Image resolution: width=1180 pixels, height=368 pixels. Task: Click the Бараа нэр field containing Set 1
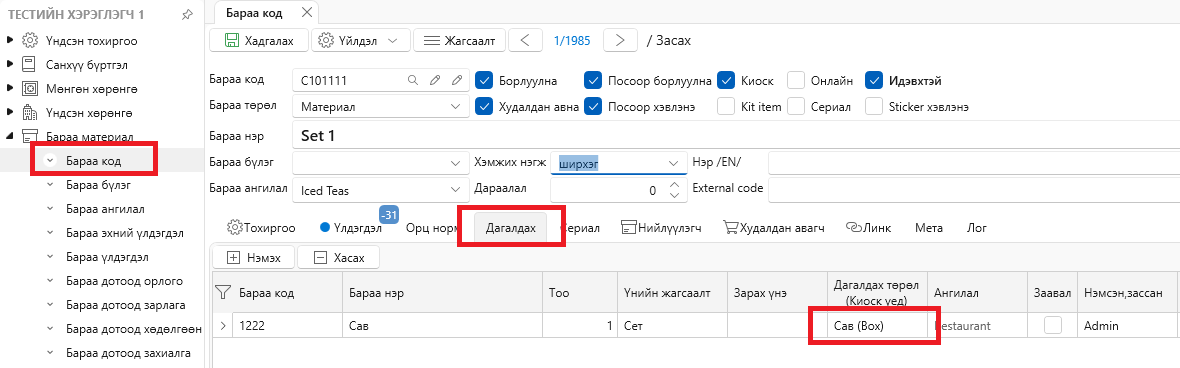[735, 136]
